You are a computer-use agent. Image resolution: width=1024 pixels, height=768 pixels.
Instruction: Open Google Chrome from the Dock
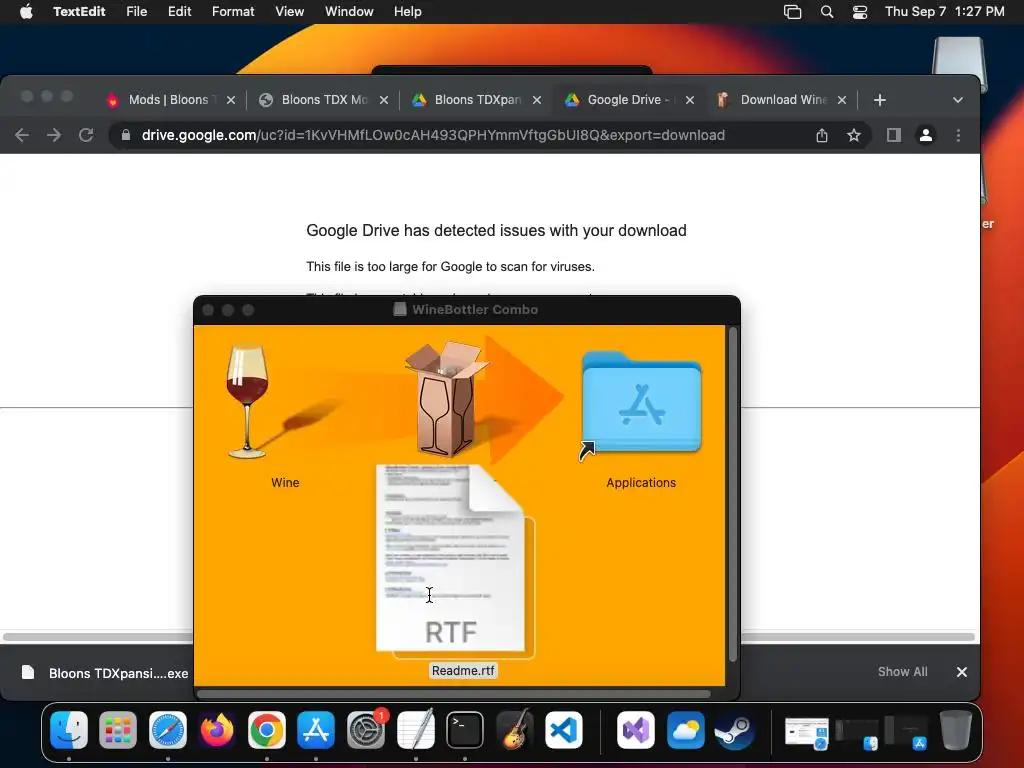pyautogui.click(x=266, y=730)
